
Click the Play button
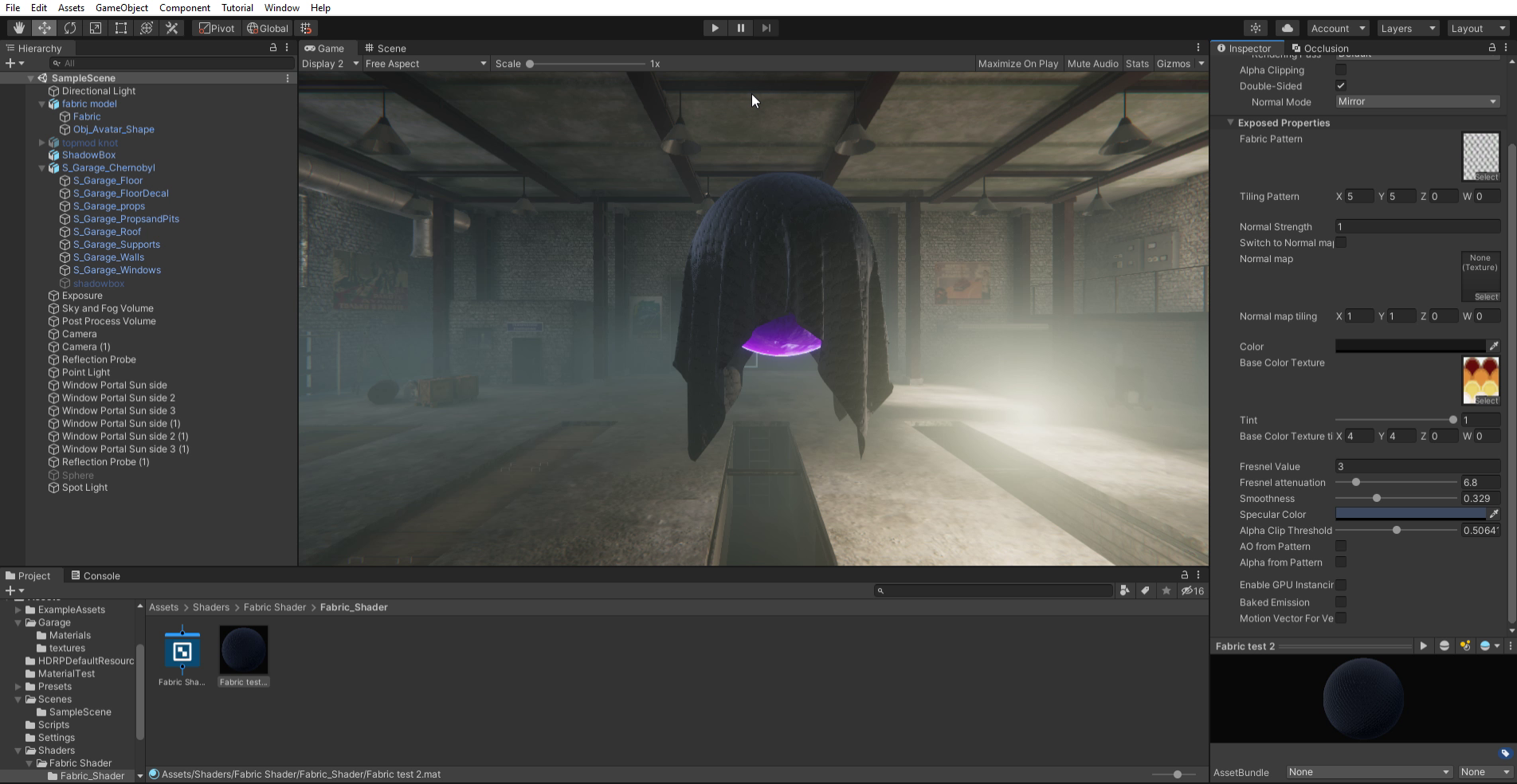pyautogui.click(x=715, y=28)
